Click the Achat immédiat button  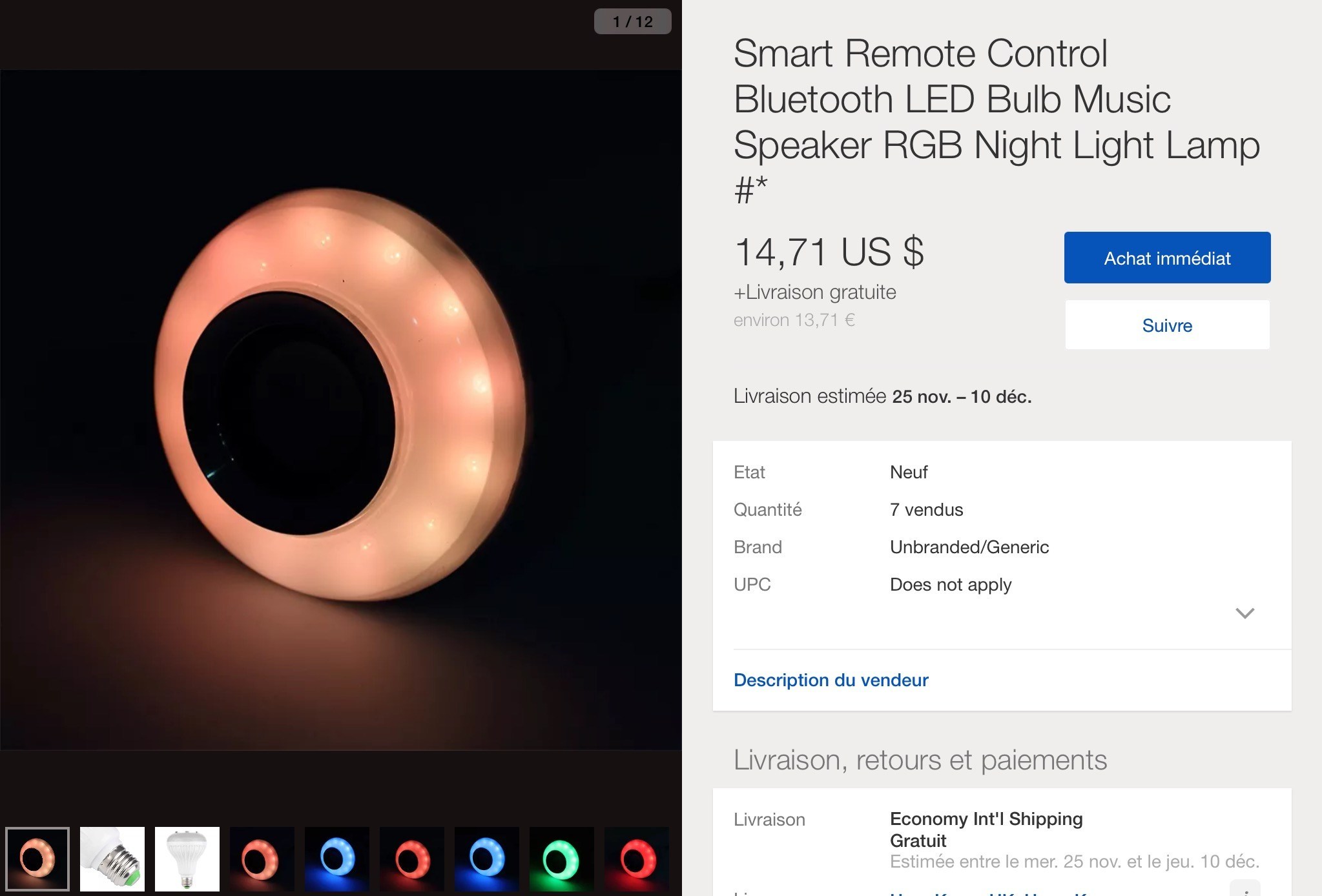pyautogui.click(x=1167, y=258)
